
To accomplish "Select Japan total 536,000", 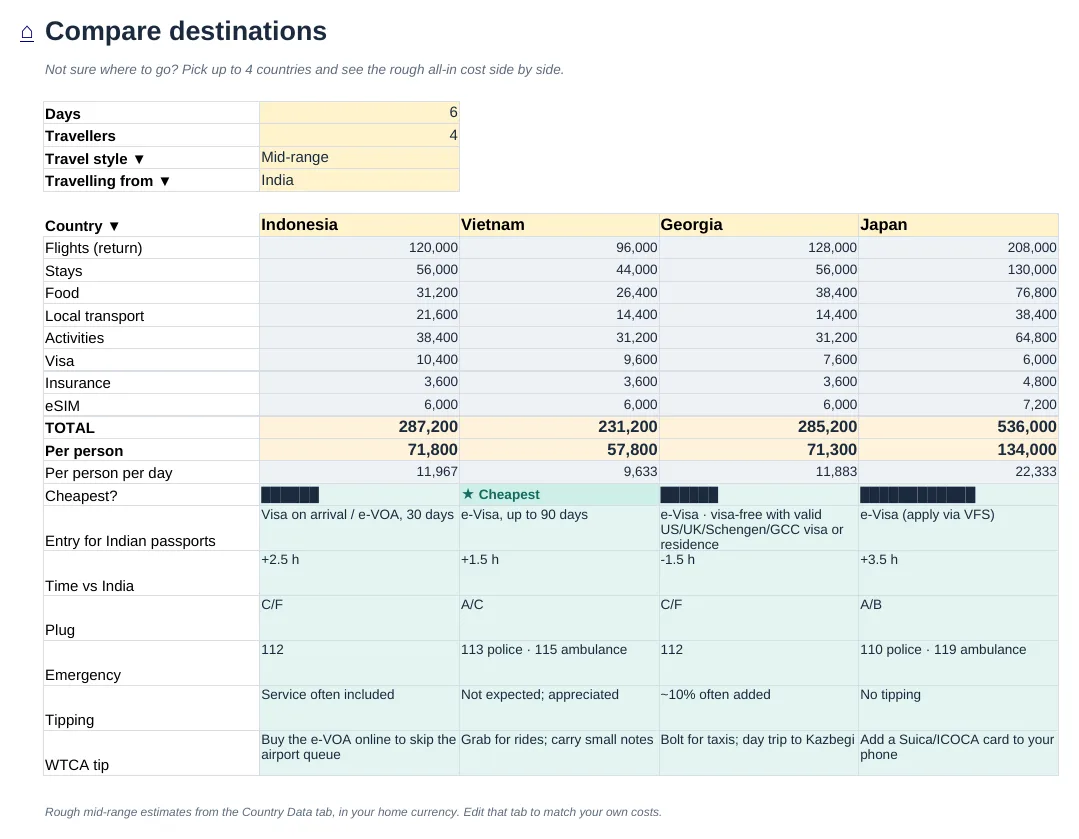I will (x=958, y=427).
